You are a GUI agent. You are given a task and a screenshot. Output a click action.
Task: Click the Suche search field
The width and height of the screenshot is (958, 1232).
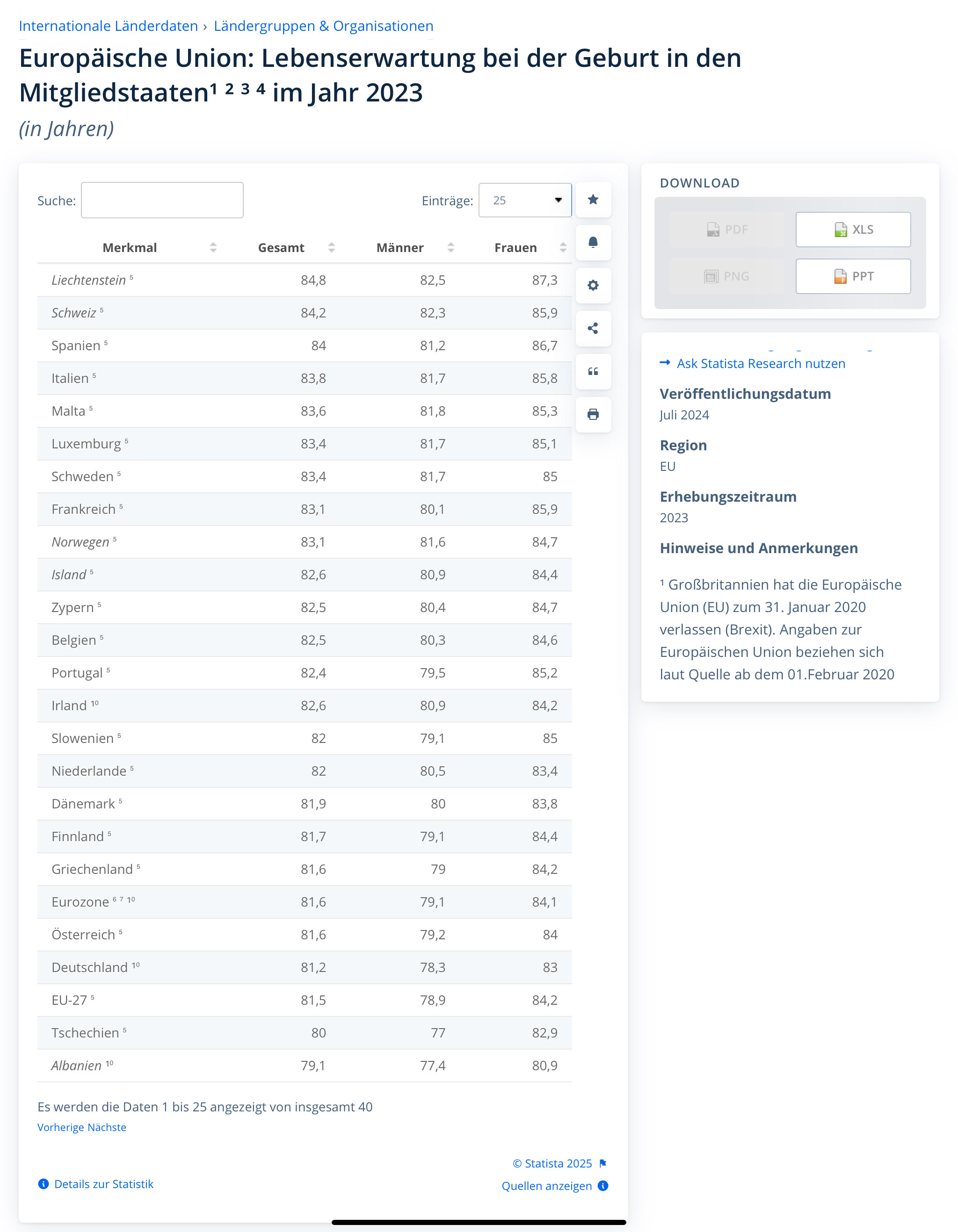click(x=162, y=200)
